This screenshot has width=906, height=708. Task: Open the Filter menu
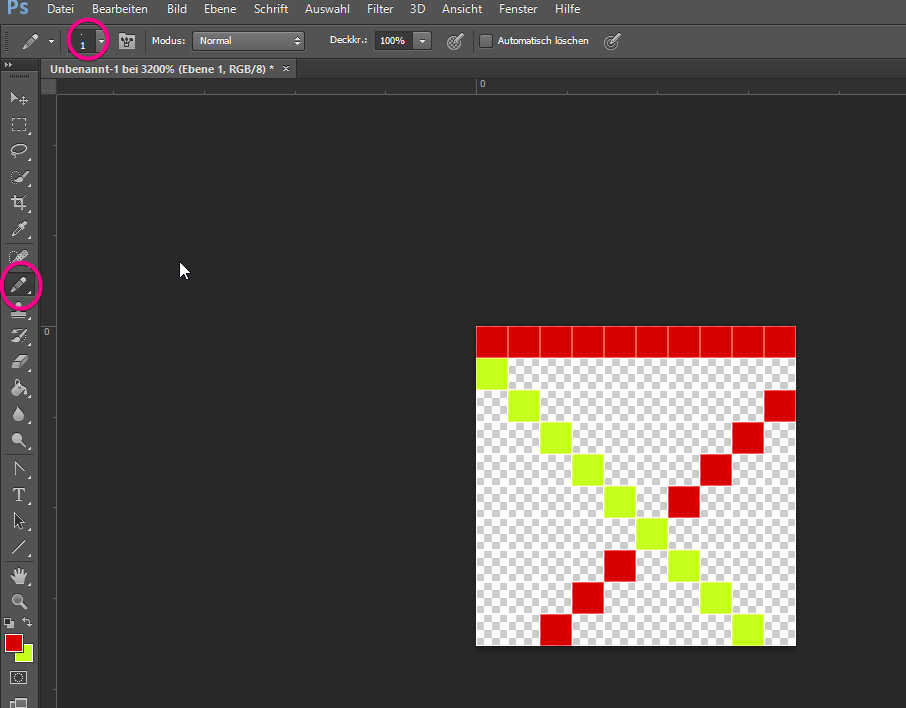pyautogui.click(x=380, y=9)
